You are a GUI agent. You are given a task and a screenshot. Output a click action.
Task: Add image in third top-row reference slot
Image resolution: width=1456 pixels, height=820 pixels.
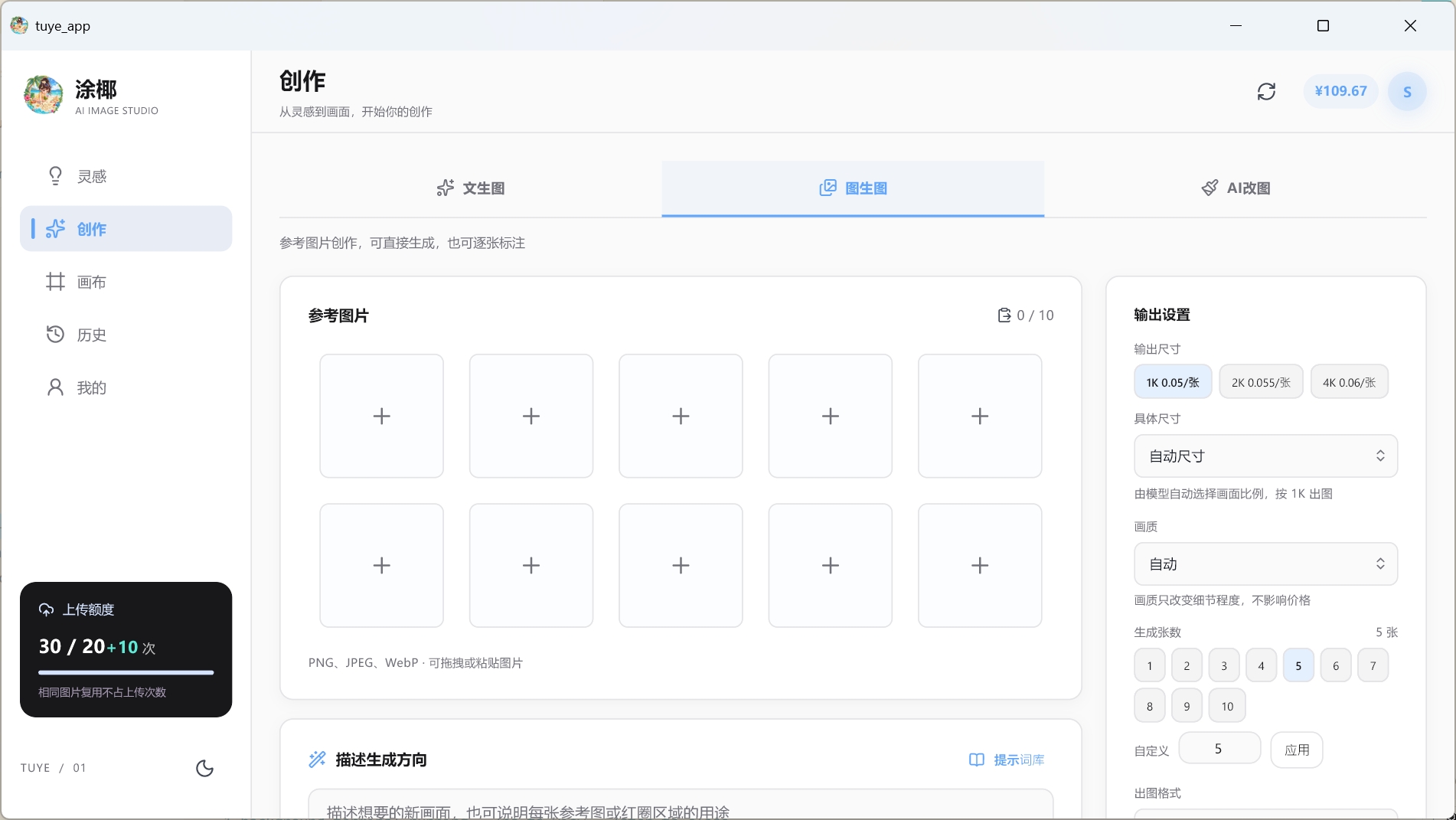coord(681,416)
